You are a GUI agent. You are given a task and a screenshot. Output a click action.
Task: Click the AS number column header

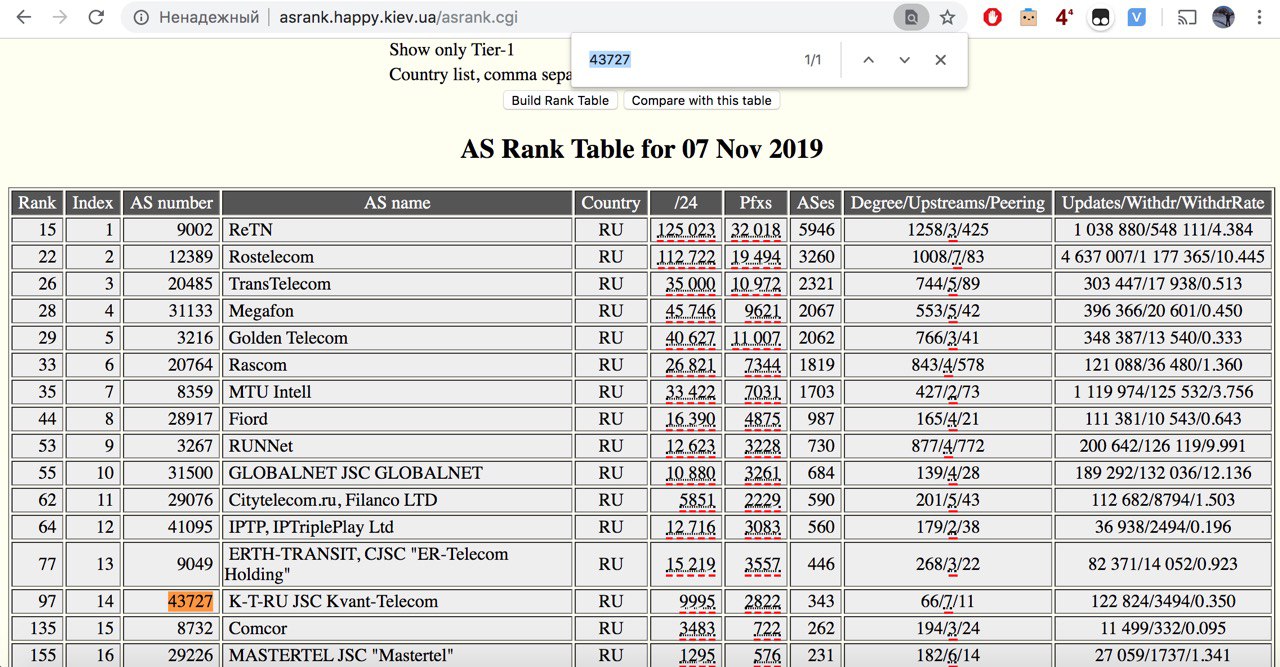[x=171, y=202]
